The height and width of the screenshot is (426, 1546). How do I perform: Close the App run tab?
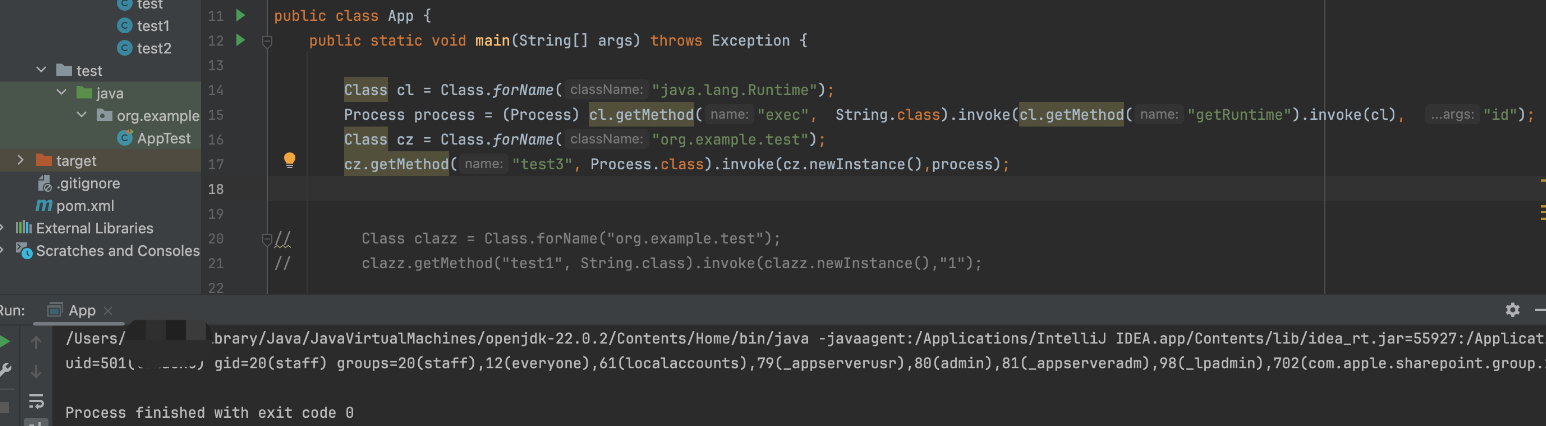pos(107,311)
